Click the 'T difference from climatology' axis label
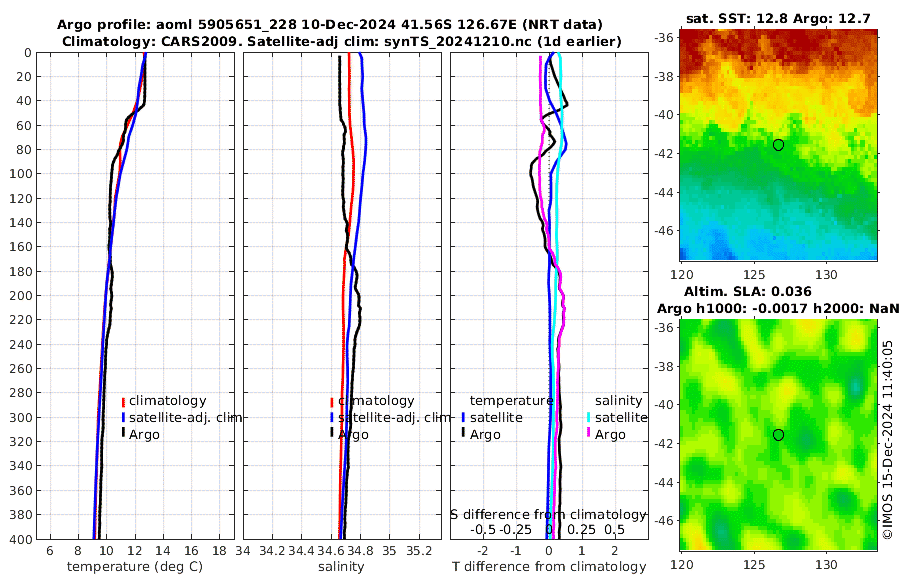 pyautogui.click(x=549, y=567)
